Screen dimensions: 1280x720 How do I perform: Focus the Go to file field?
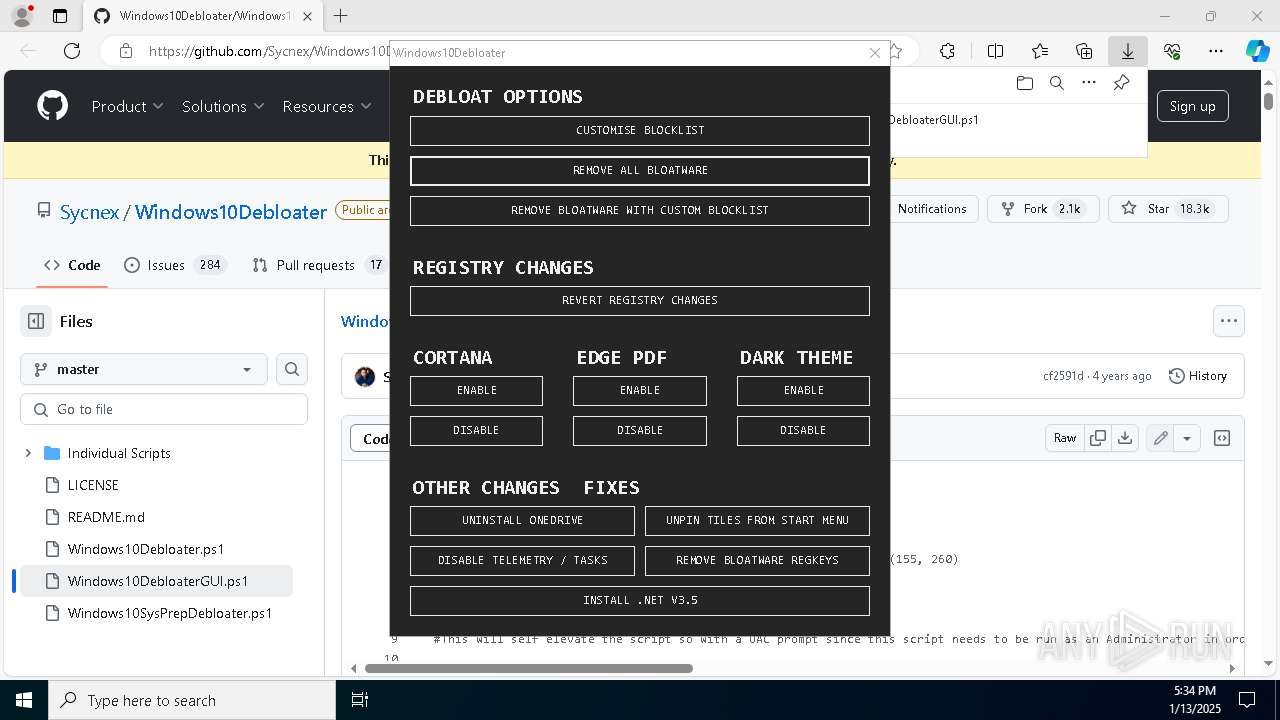tap(164, 409)
